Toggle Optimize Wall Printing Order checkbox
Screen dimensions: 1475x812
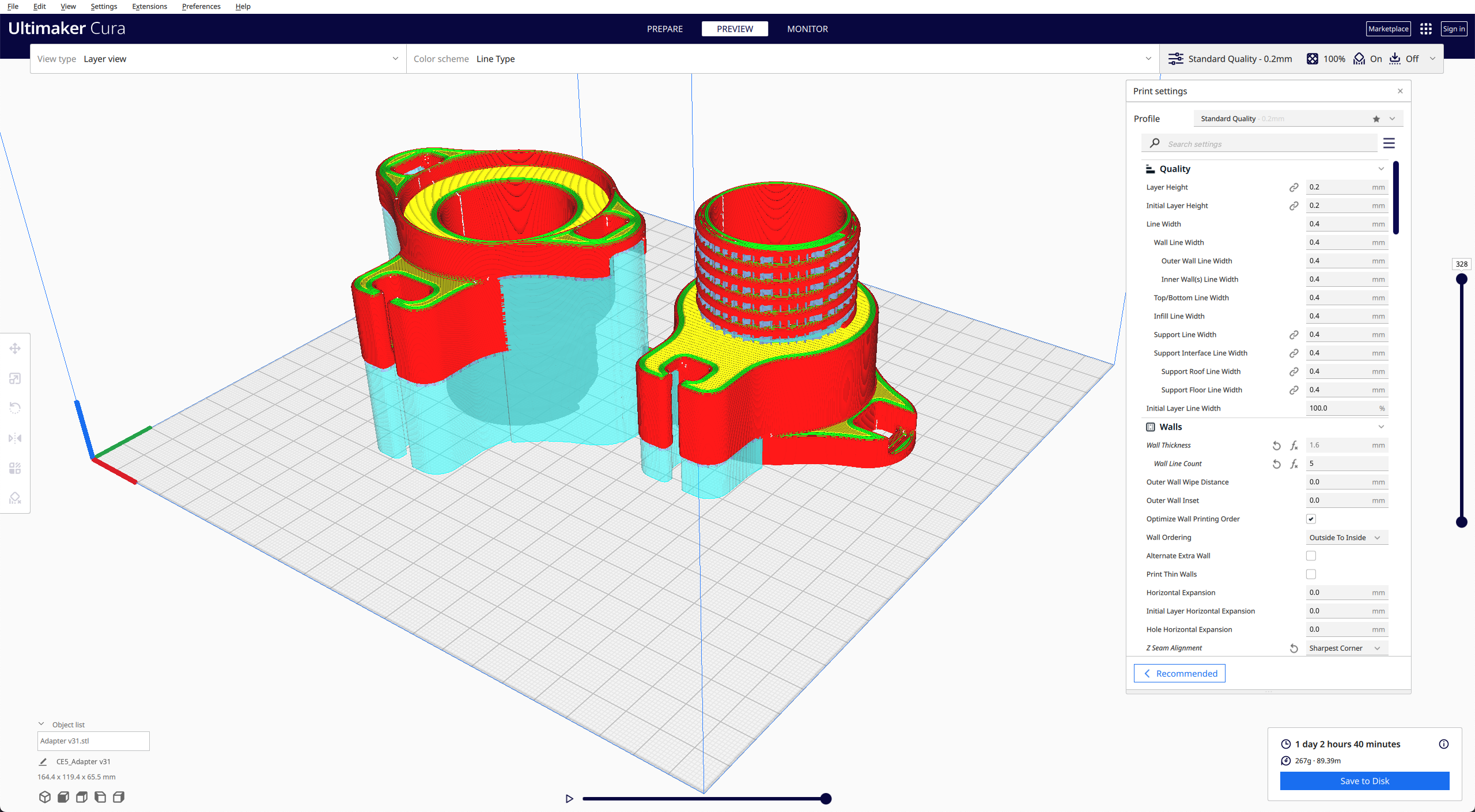point(1311,519)
